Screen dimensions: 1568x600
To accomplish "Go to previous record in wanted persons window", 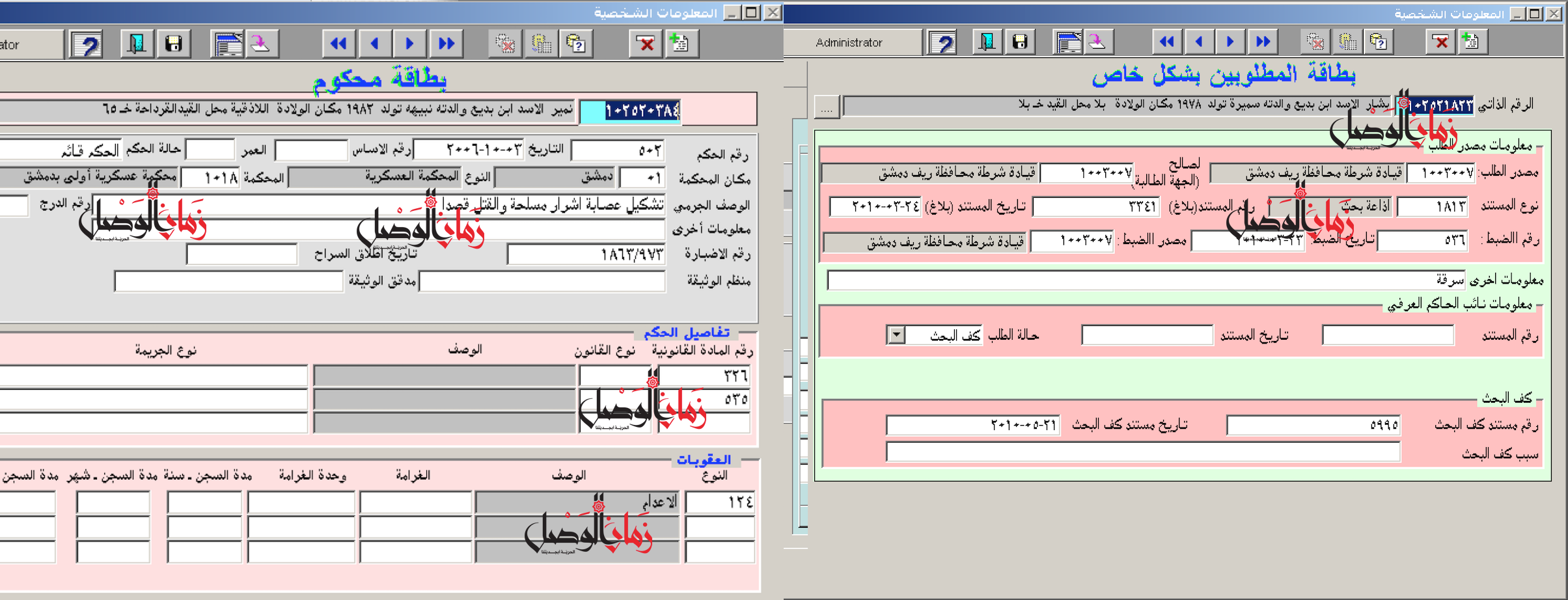I will [x=1199, y=42].
